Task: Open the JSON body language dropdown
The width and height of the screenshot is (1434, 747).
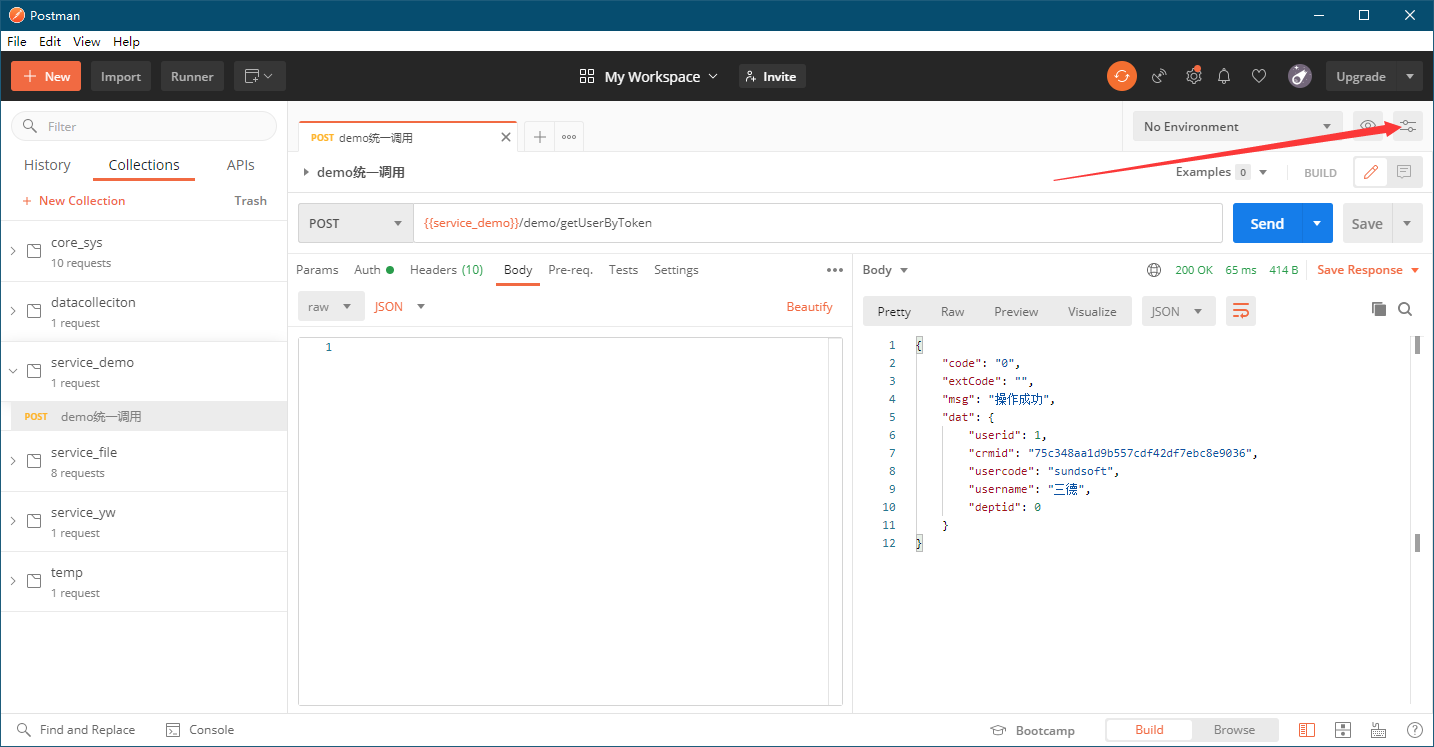Action: tap(400, 307)
